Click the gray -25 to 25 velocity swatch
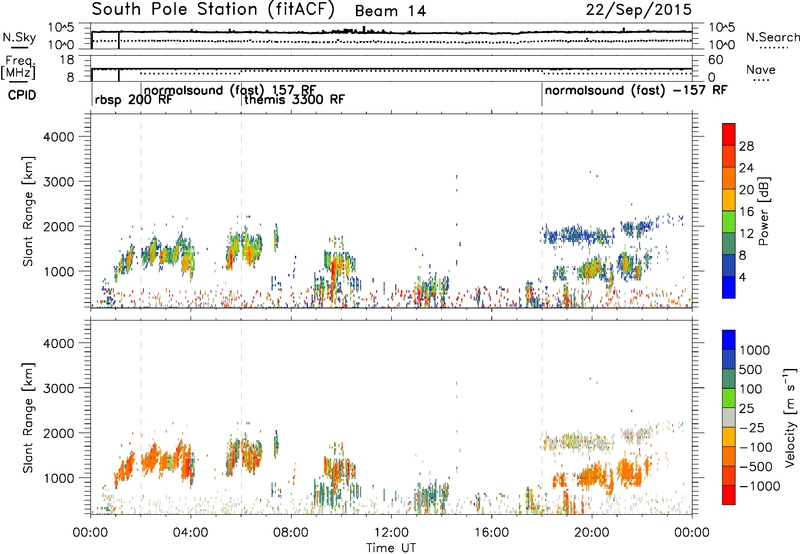The height and width of the screenshot is (554, 800). click(729, 417)
